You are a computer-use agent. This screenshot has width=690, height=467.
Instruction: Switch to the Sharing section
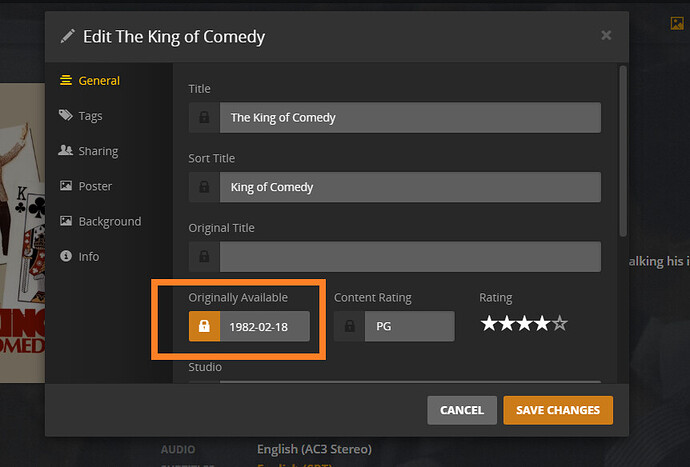[x=98, y=151]
